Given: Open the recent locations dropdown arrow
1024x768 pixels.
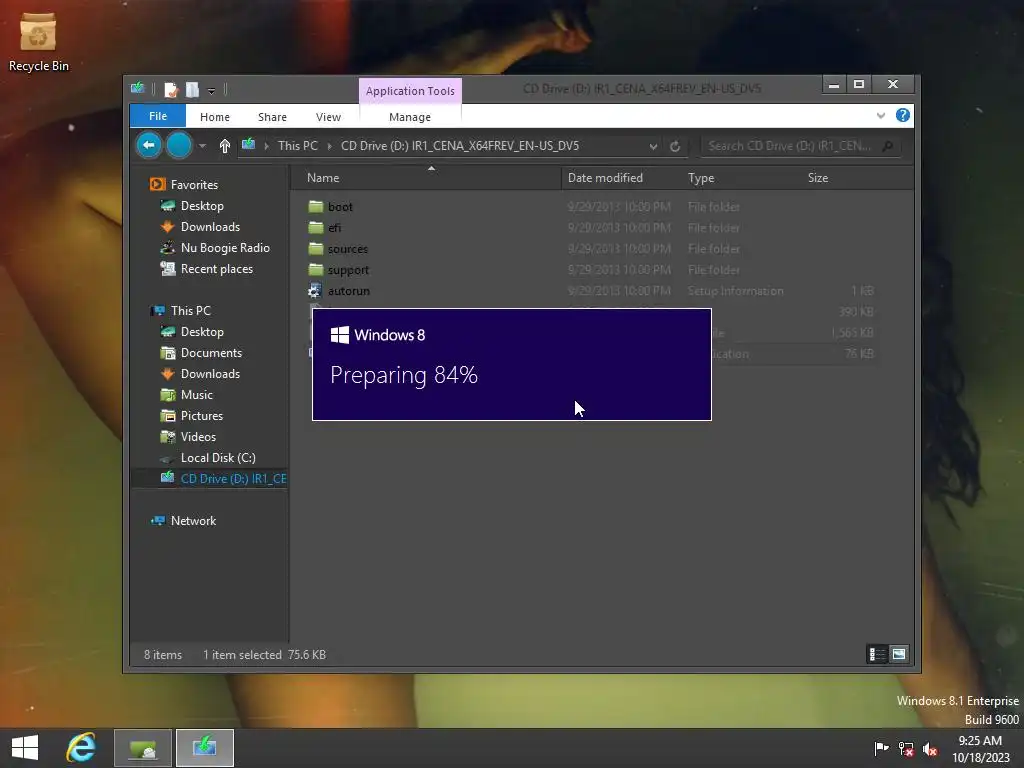Looking at the screenshot, I should 202,146.
